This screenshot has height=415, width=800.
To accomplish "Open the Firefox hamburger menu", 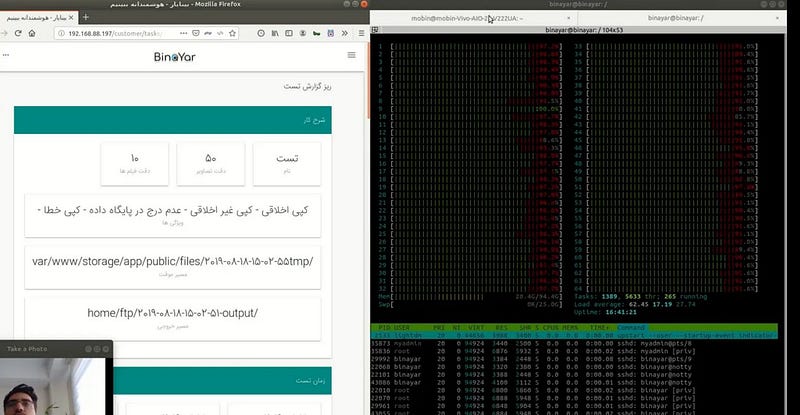I will tap(361, 33).
